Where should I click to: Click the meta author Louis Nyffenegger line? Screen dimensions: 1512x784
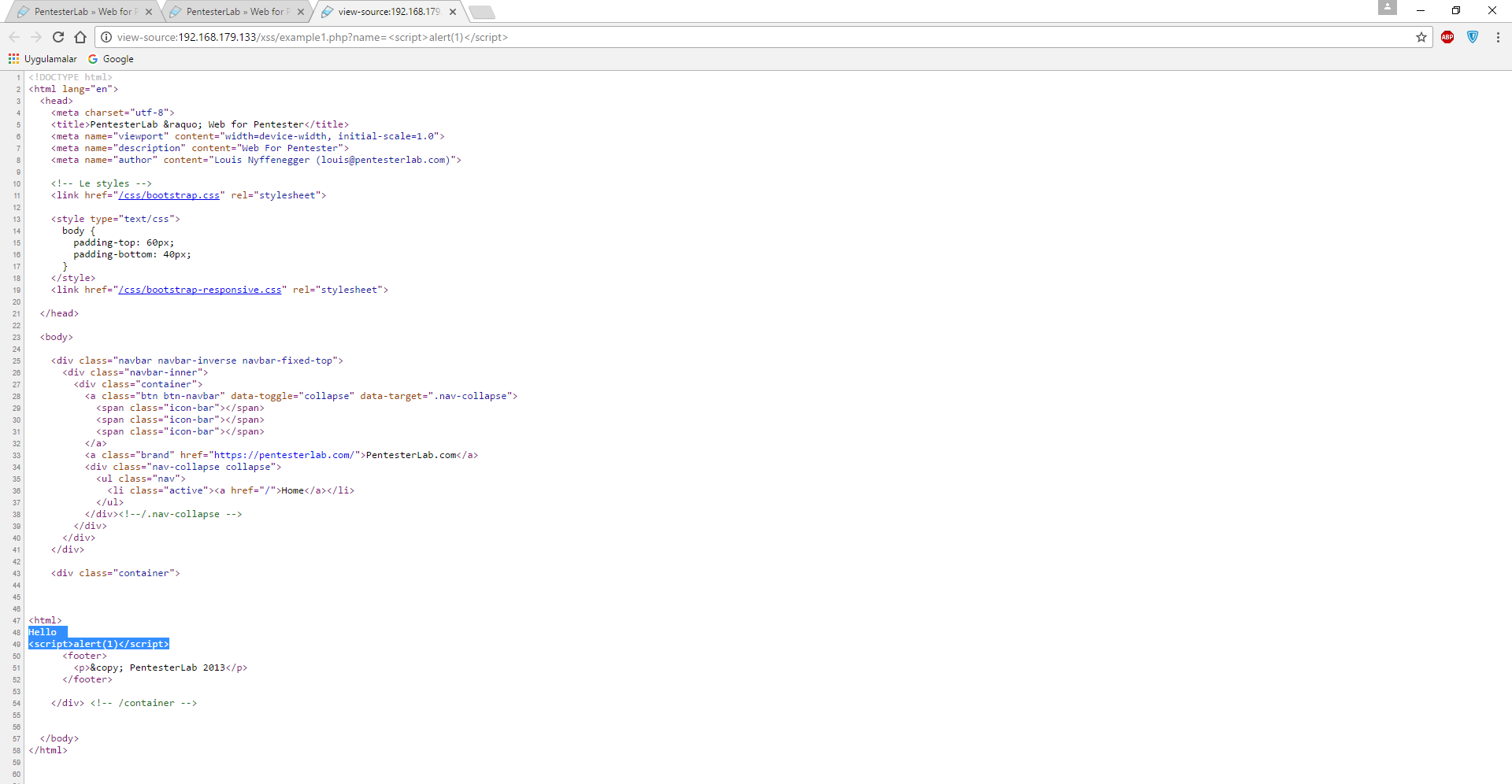pyautogui.click(x=257, y=160)
